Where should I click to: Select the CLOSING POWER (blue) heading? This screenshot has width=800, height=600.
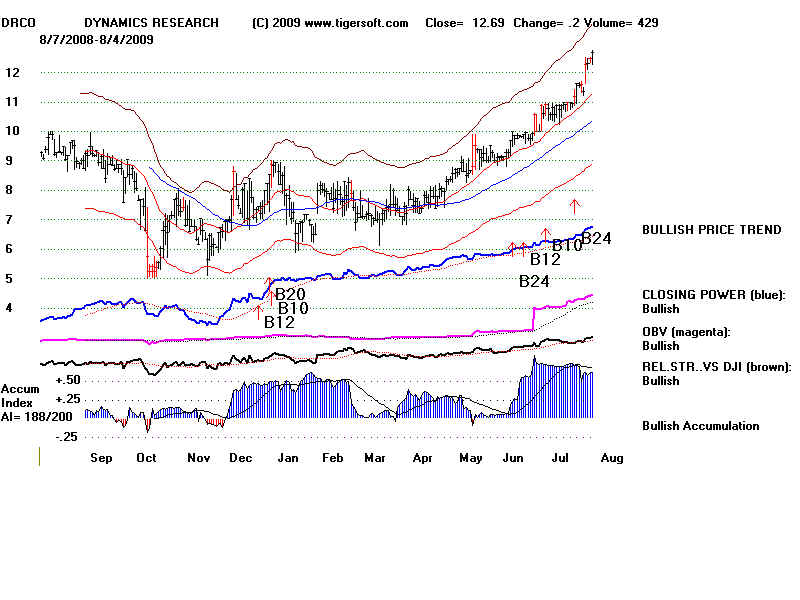[714, 295]
